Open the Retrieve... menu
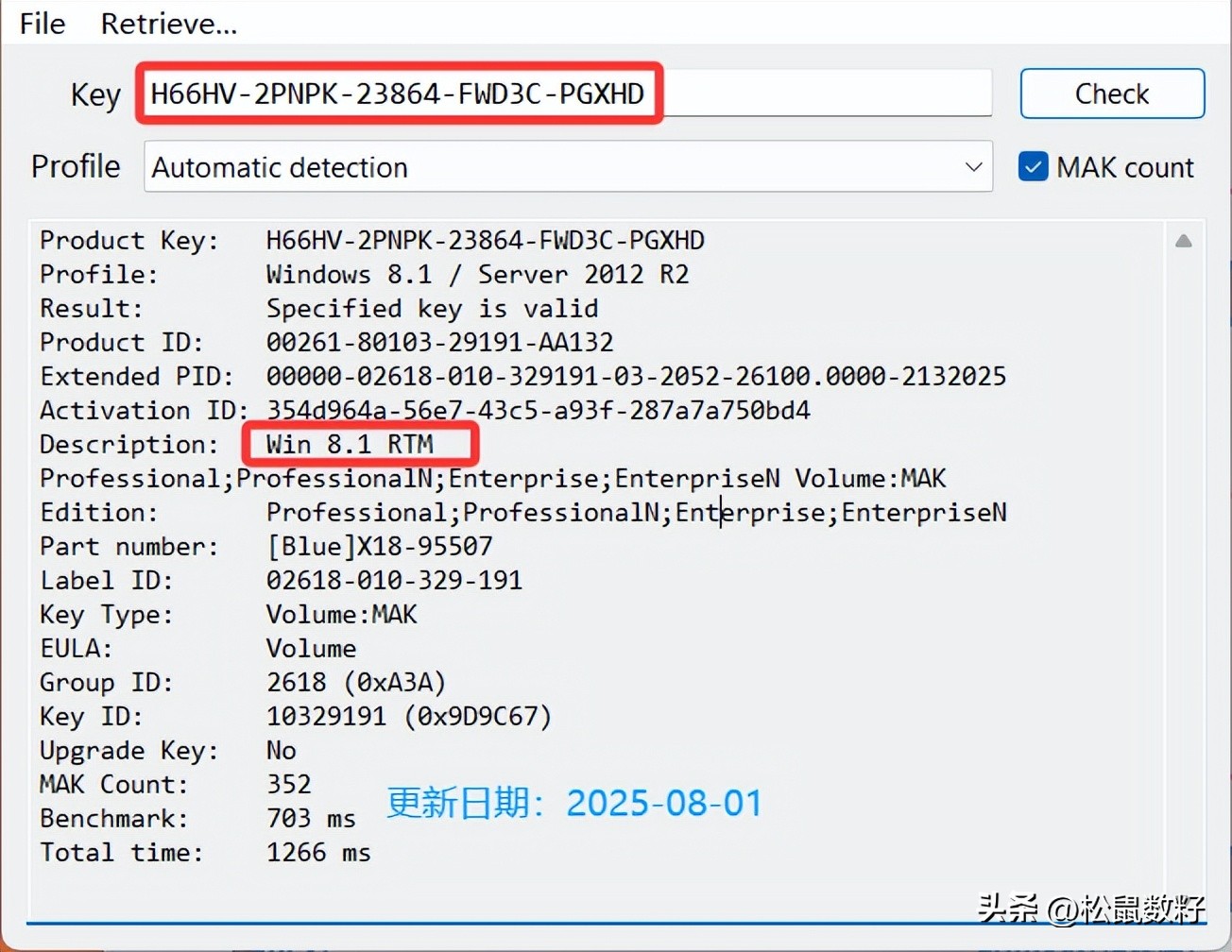This screenshot has width=1232, height=952. pos(168,24)
